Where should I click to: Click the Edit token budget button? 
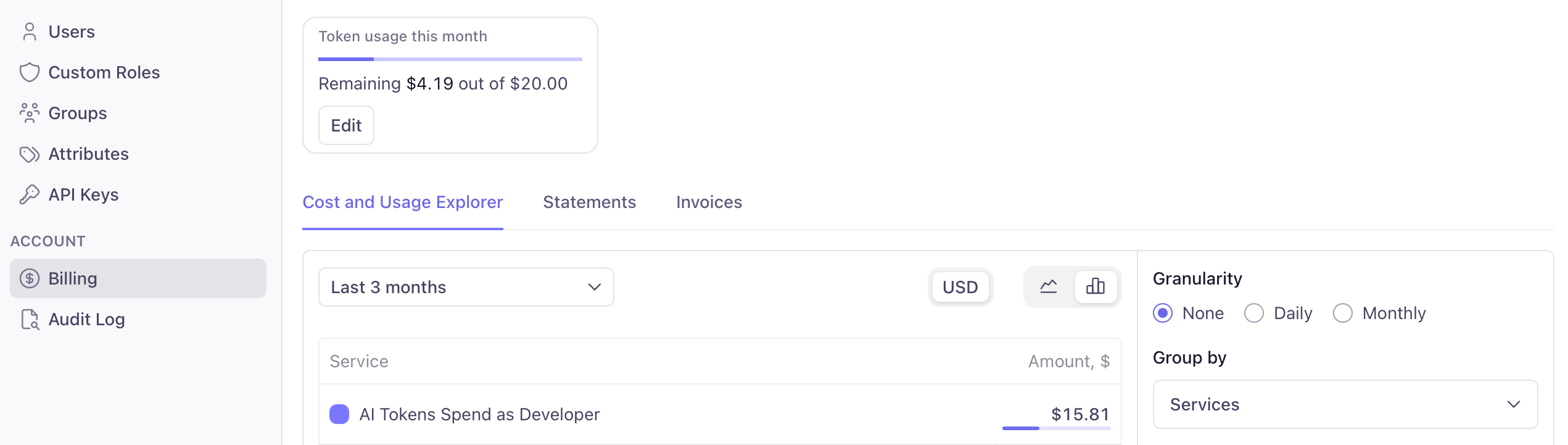click(346, 125)
